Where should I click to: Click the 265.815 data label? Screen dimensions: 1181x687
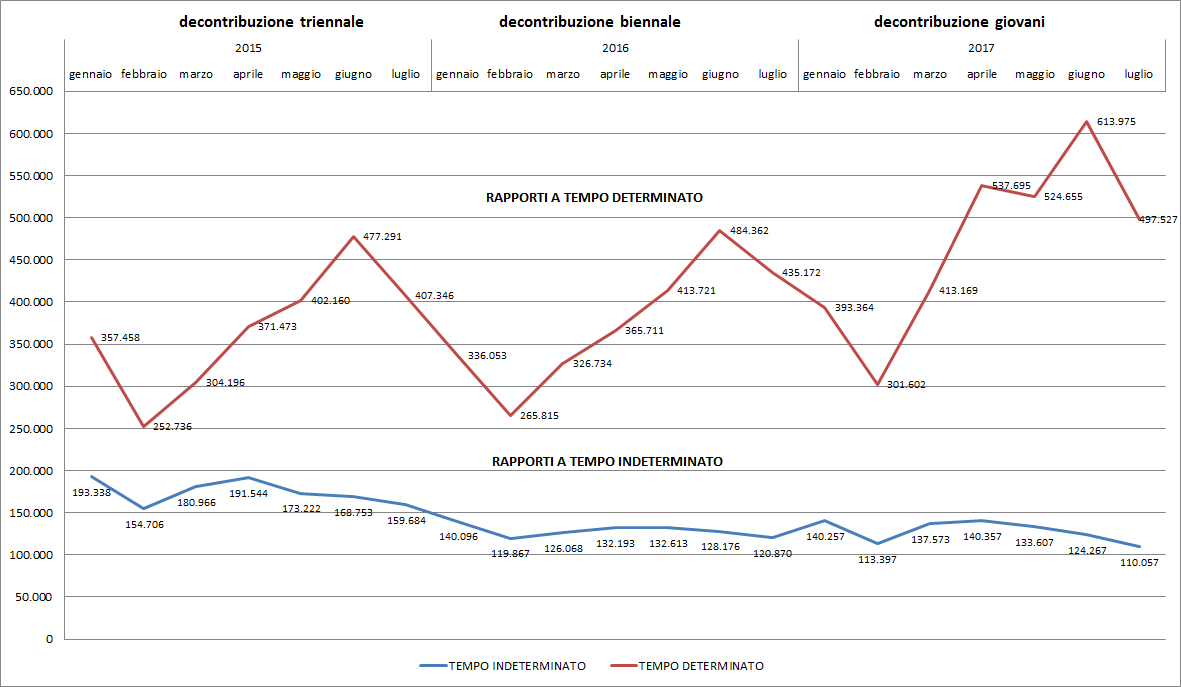point(540,415)
